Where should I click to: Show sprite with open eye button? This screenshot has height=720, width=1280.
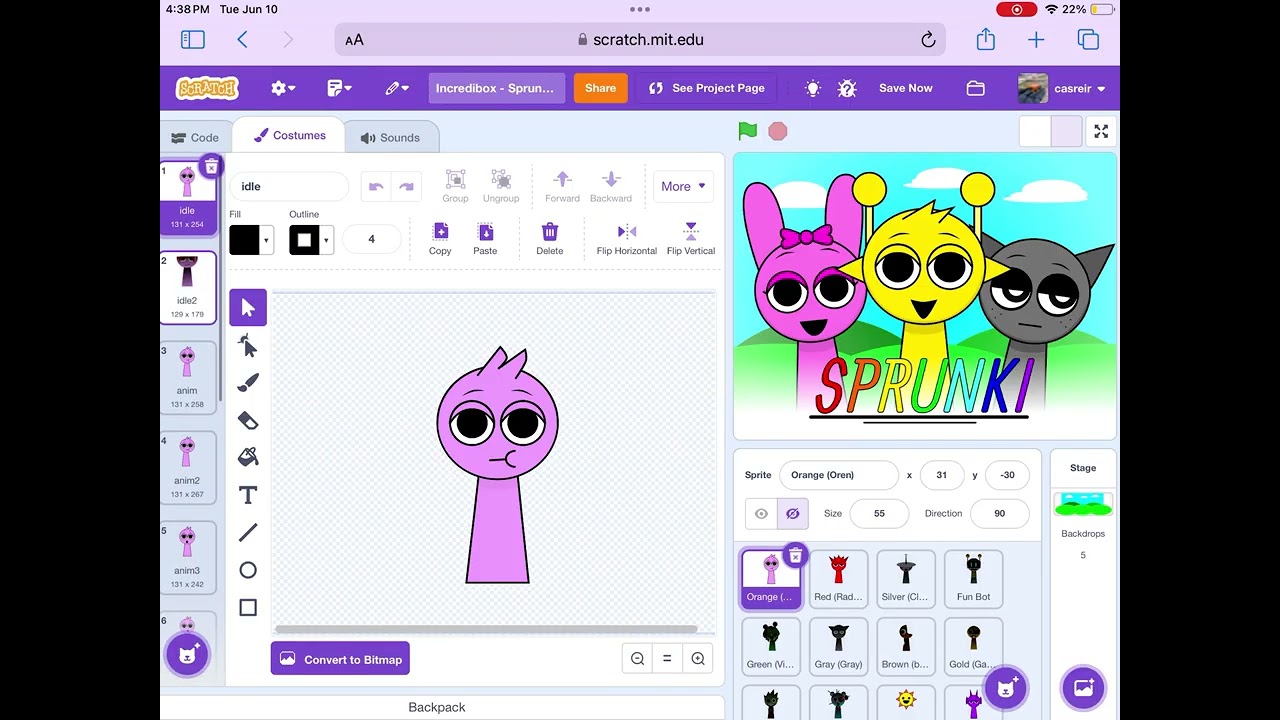[x=761, y=513]
